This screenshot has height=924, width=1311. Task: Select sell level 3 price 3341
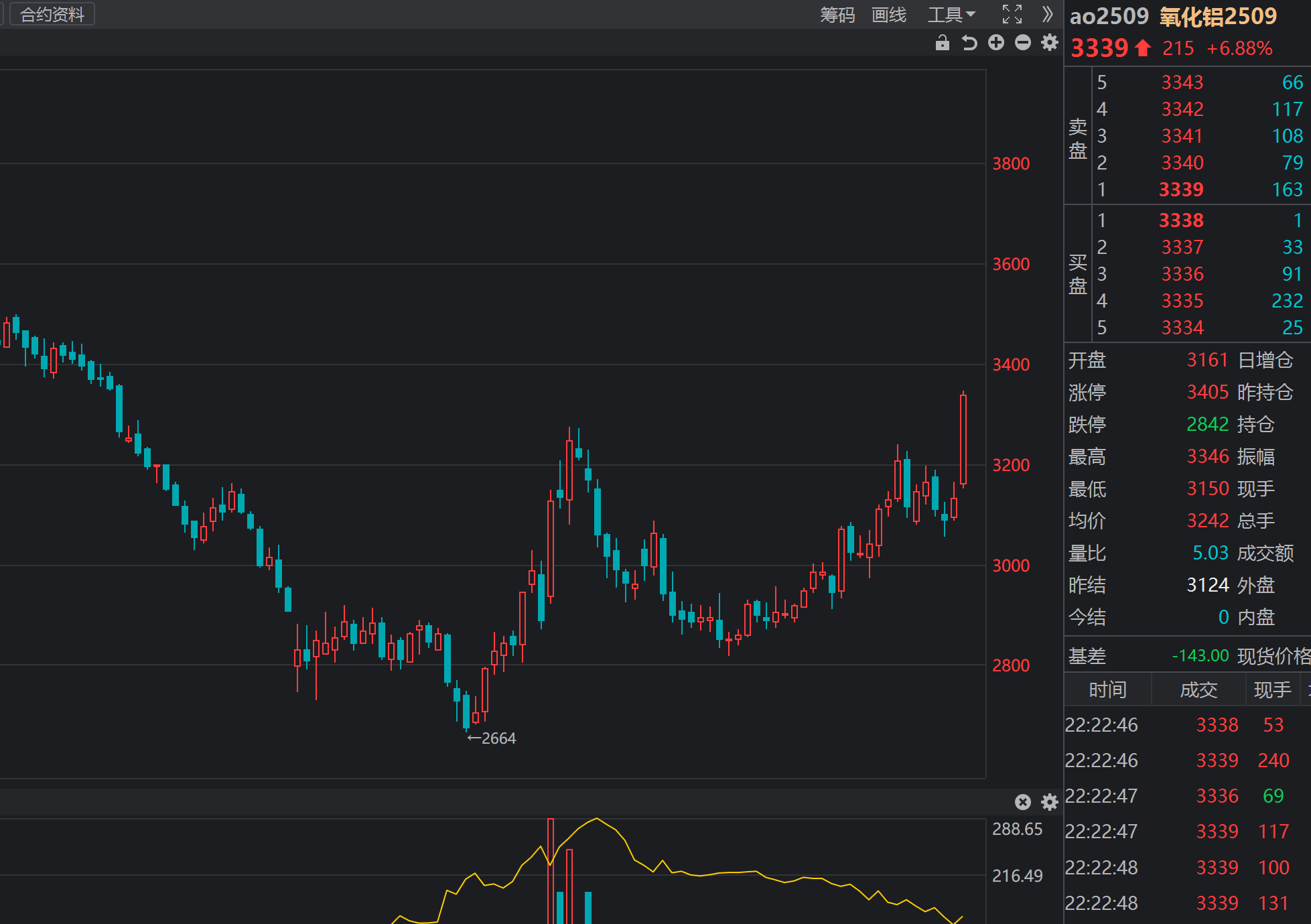(x=1182, y=136)
